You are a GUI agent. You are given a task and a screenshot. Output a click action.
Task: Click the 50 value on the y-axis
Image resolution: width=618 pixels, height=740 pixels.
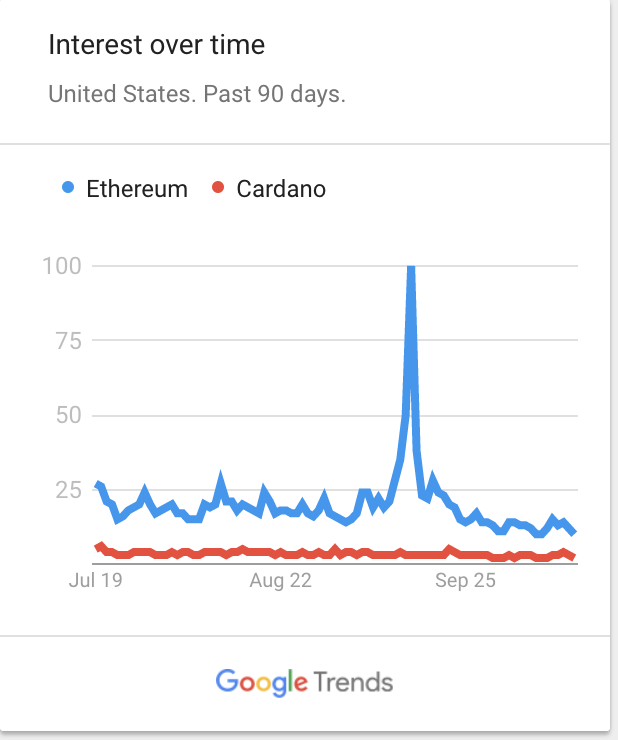(x=66, y=415)
